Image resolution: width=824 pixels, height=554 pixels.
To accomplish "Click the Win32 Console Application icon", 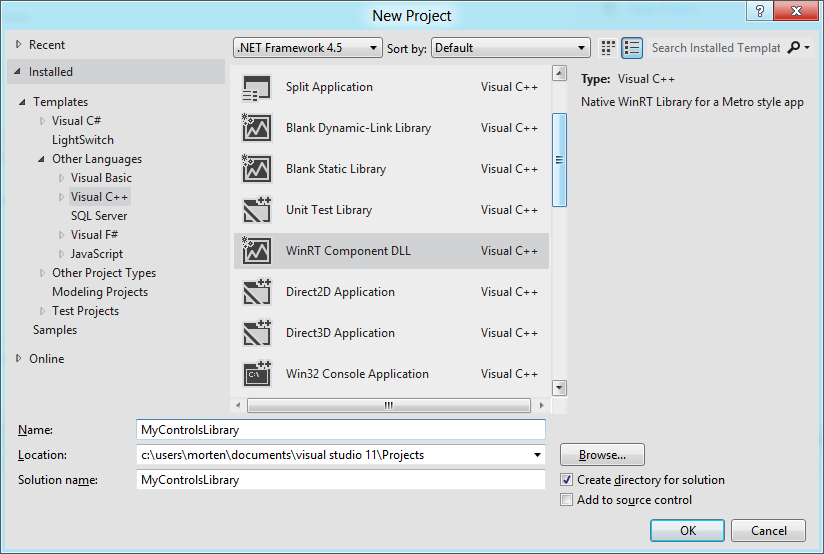I will 256,374.
